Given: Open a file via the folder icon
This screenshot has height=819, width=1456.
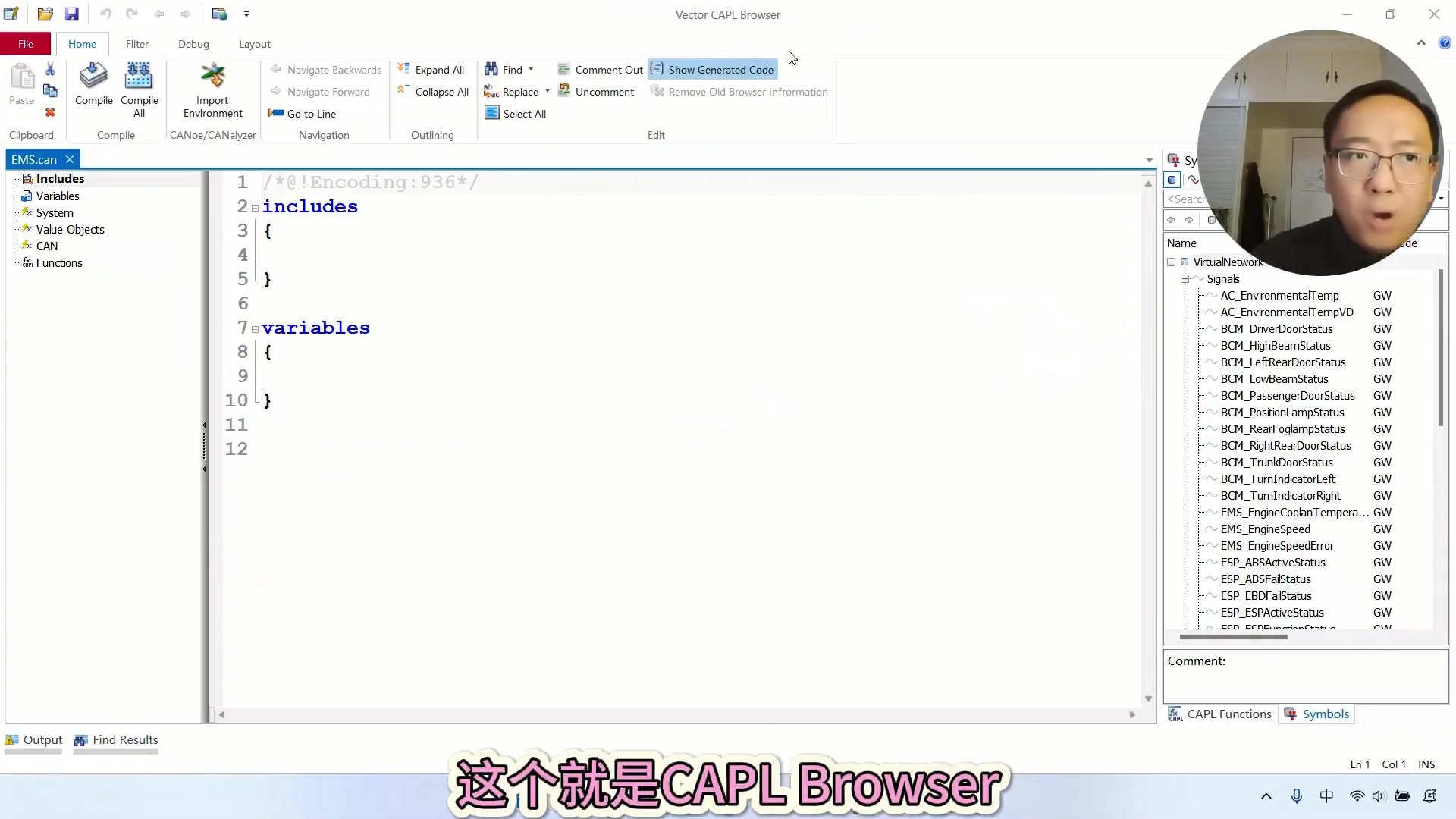Looking at the screenshot, I should 45,14.
